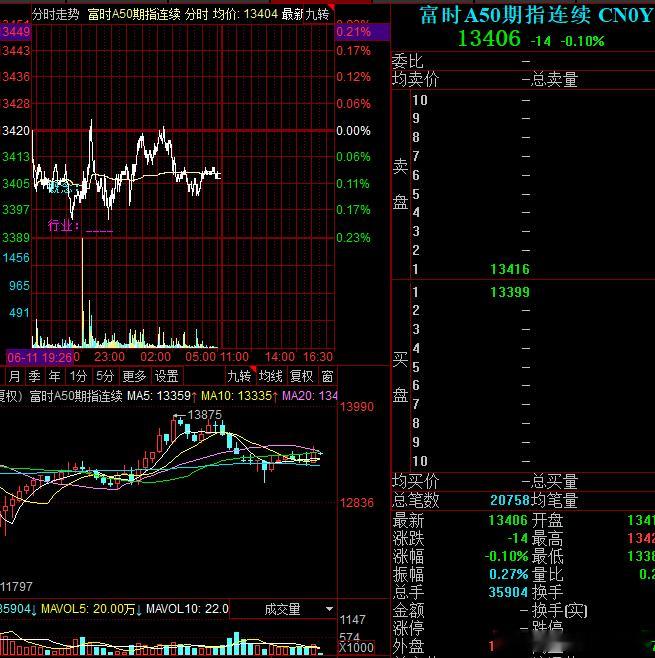Click the MAVOL5: 20.00万 volume label
This screenshot has height=658, width=655.
91,609
